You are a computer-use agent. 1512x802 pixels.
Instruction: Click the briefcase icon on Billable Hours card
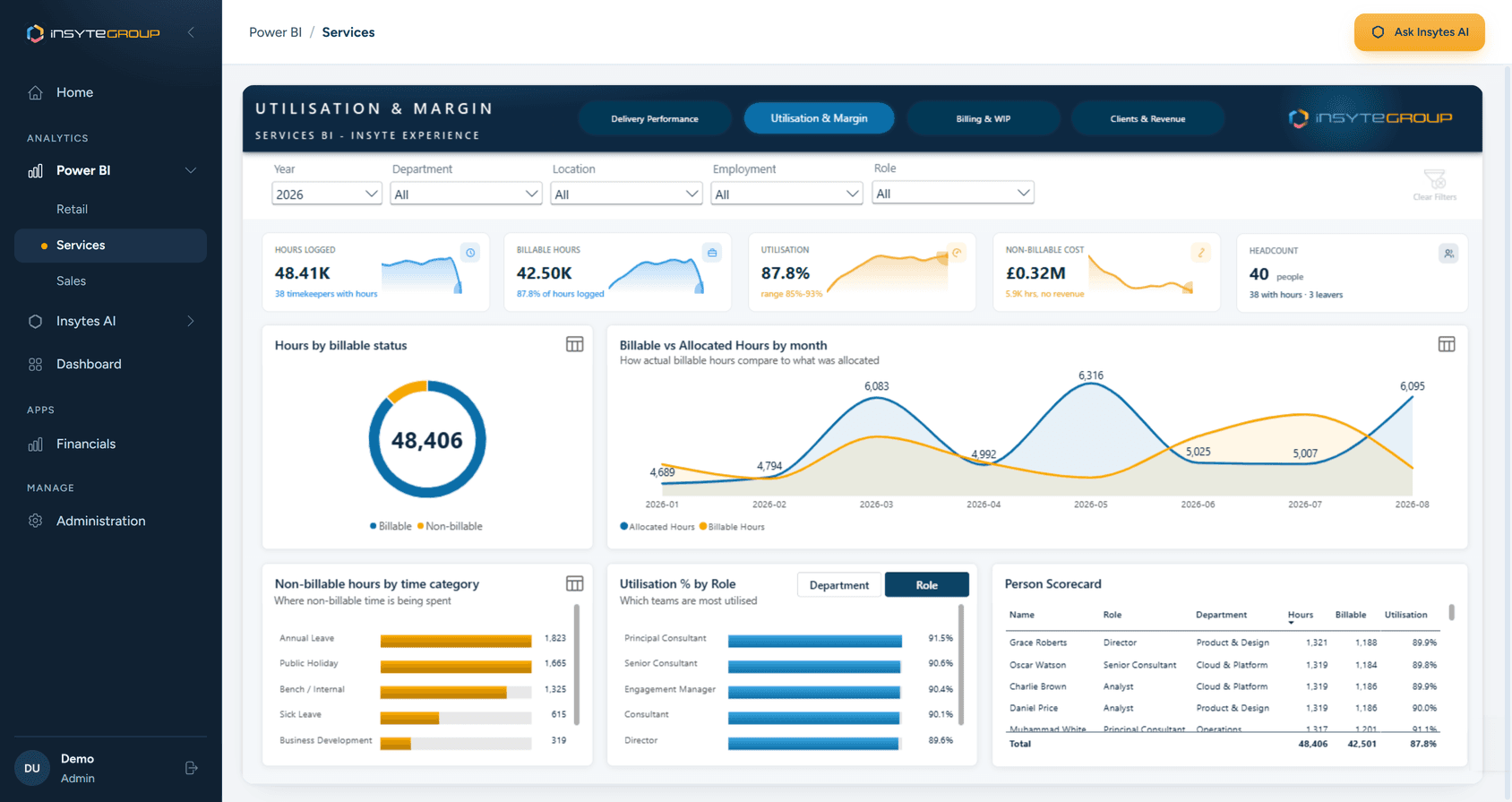click(x=712, y=253)
